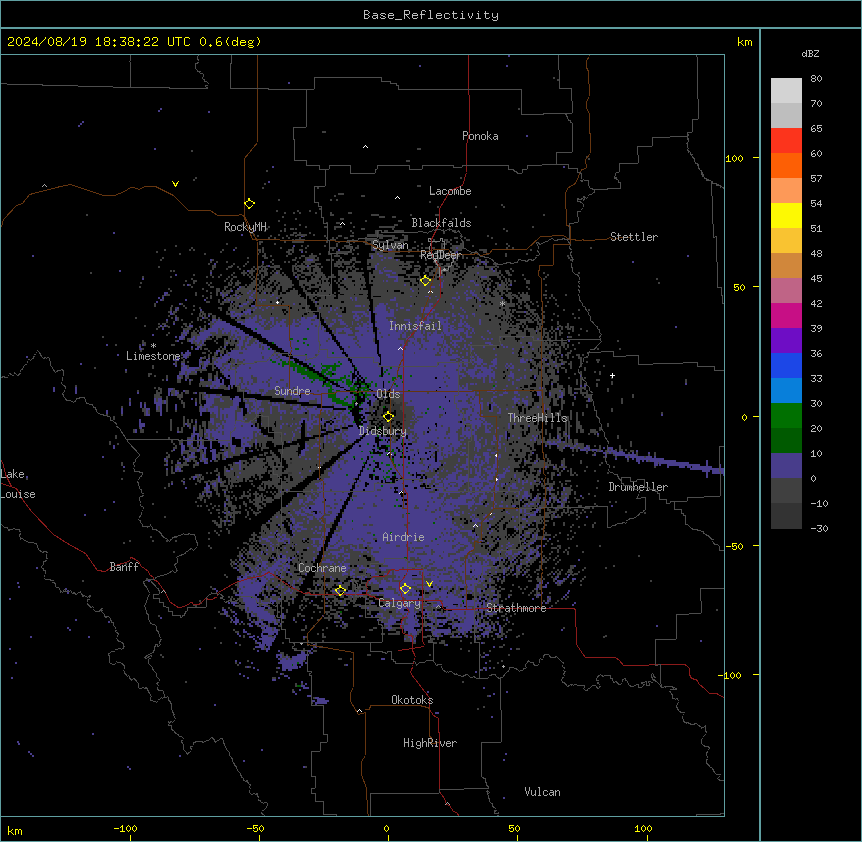Click the Vulcan town label
Screen dimensions: 862x842
tap(542, 792)
